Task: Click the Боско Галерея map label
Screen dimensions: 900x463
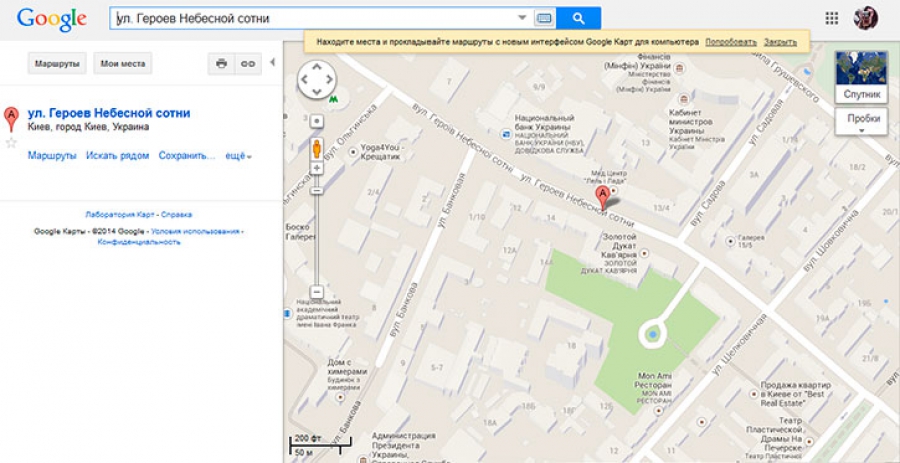Action: pos(300,232)
